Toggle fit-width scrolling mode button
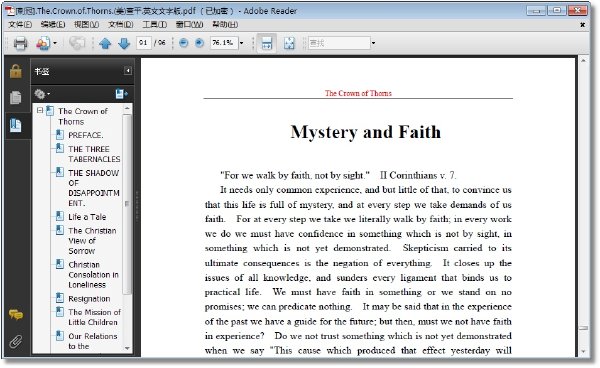This screenshot has height=368, width=600. point(267,43)
